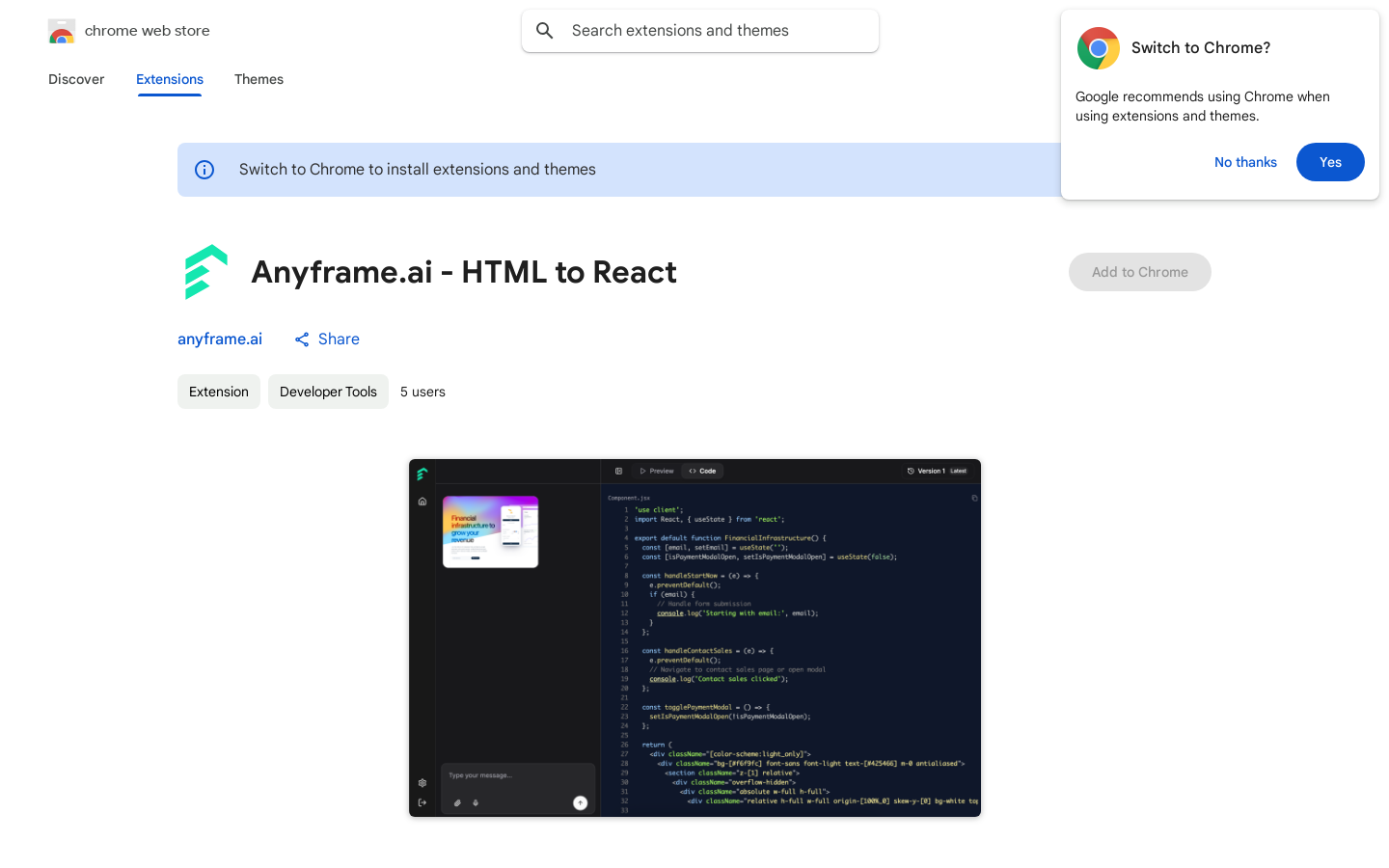Click the chrome web store title
The height and width of the screenshot is (868, 1389).
(148, 31)
